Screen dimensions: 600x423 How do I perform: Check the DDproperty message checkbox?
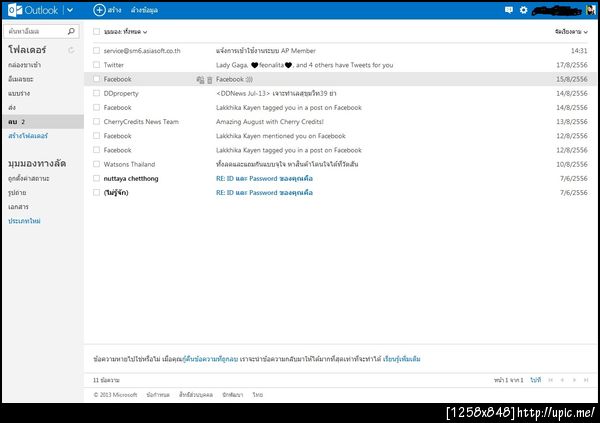tap(96, 93)
